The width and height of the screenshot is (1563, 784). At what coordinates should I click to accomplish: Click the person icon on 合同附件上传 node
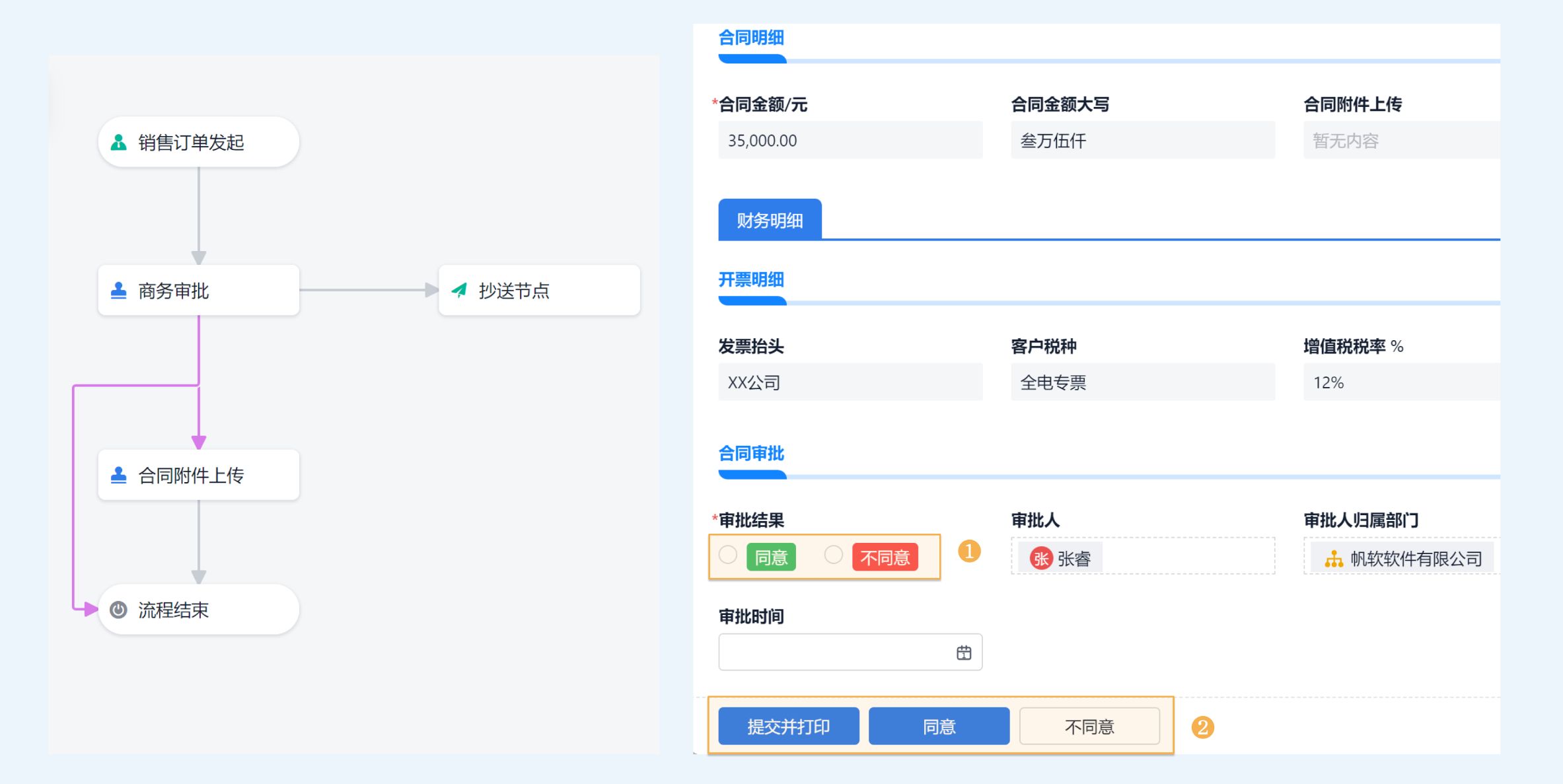118,474
